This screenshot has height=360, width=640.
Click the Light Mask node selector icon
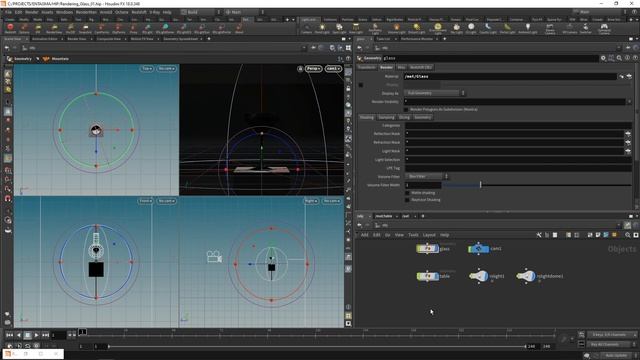pos(628,151)
